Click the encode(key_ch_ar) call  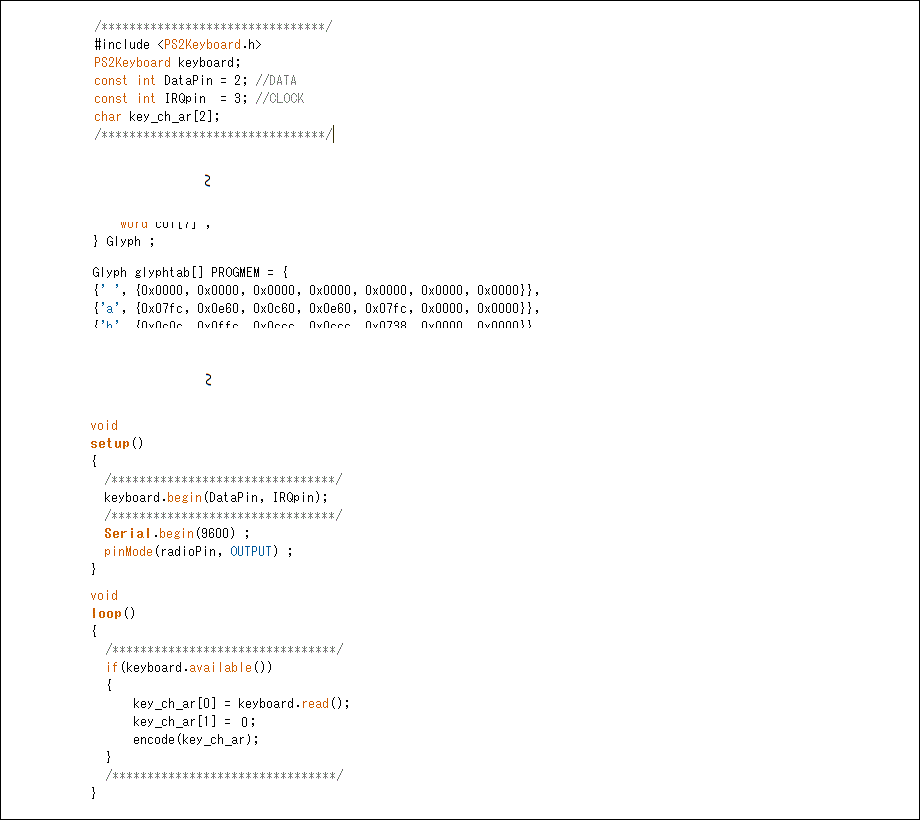pos(195,739)
